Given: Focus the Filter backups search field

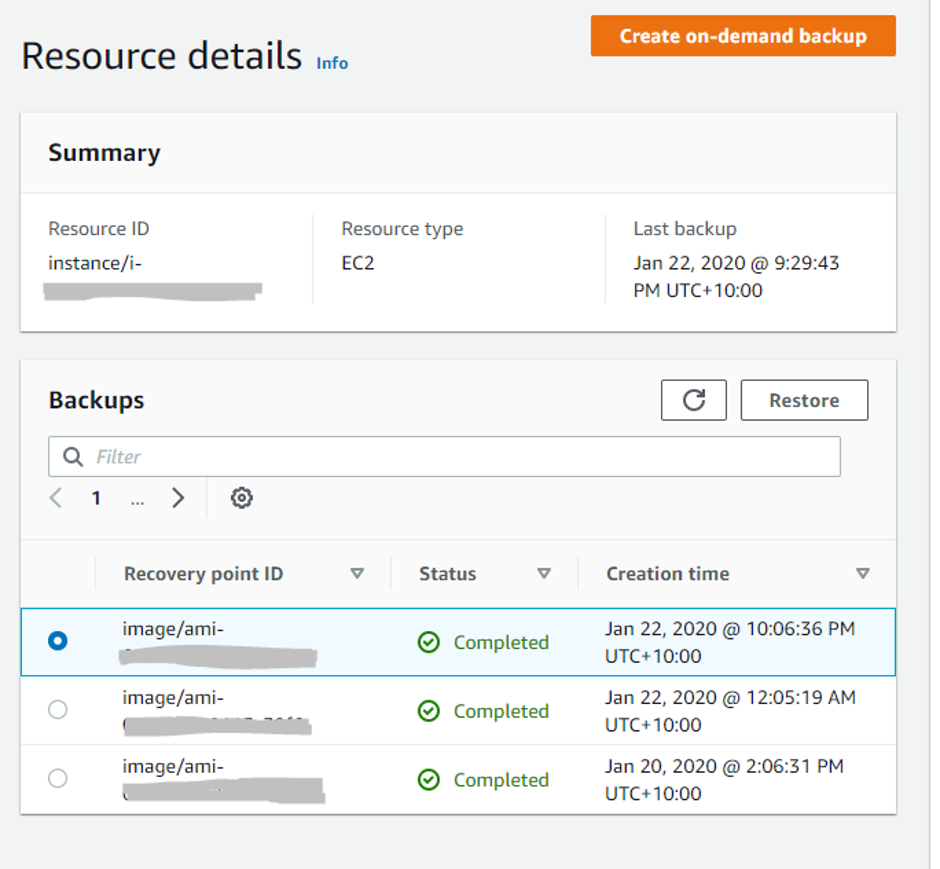Looking at the screenshot, I should point(460,457).
